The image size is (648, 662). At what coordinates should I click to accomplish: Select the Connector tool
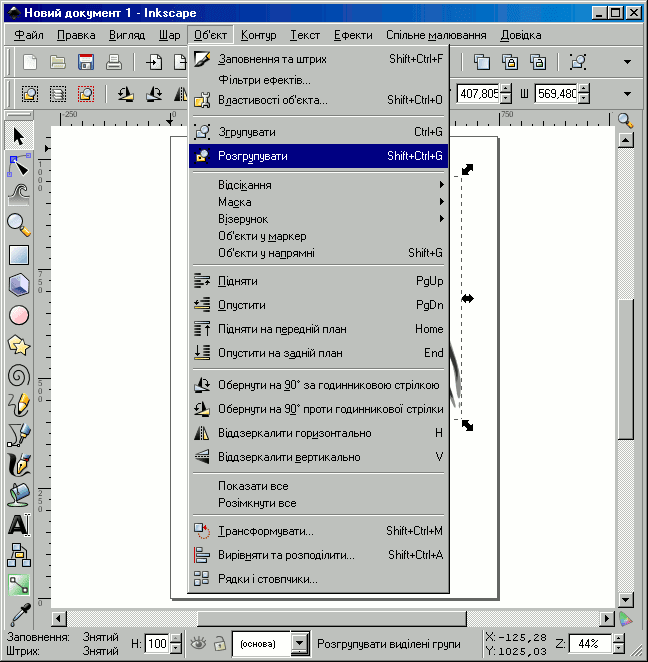19,555
